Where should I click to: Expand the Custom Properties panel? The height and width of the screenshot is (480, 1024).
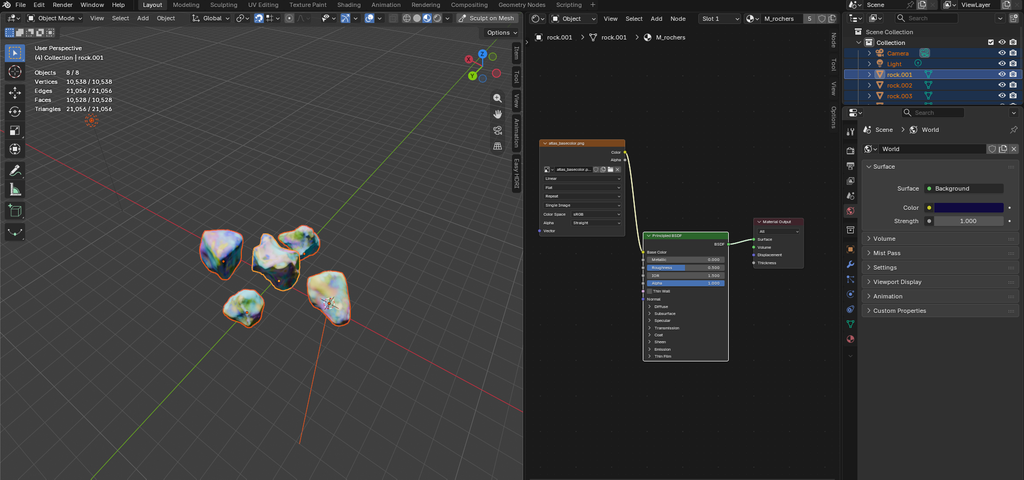pyautogui.click(x=940, y=310)
